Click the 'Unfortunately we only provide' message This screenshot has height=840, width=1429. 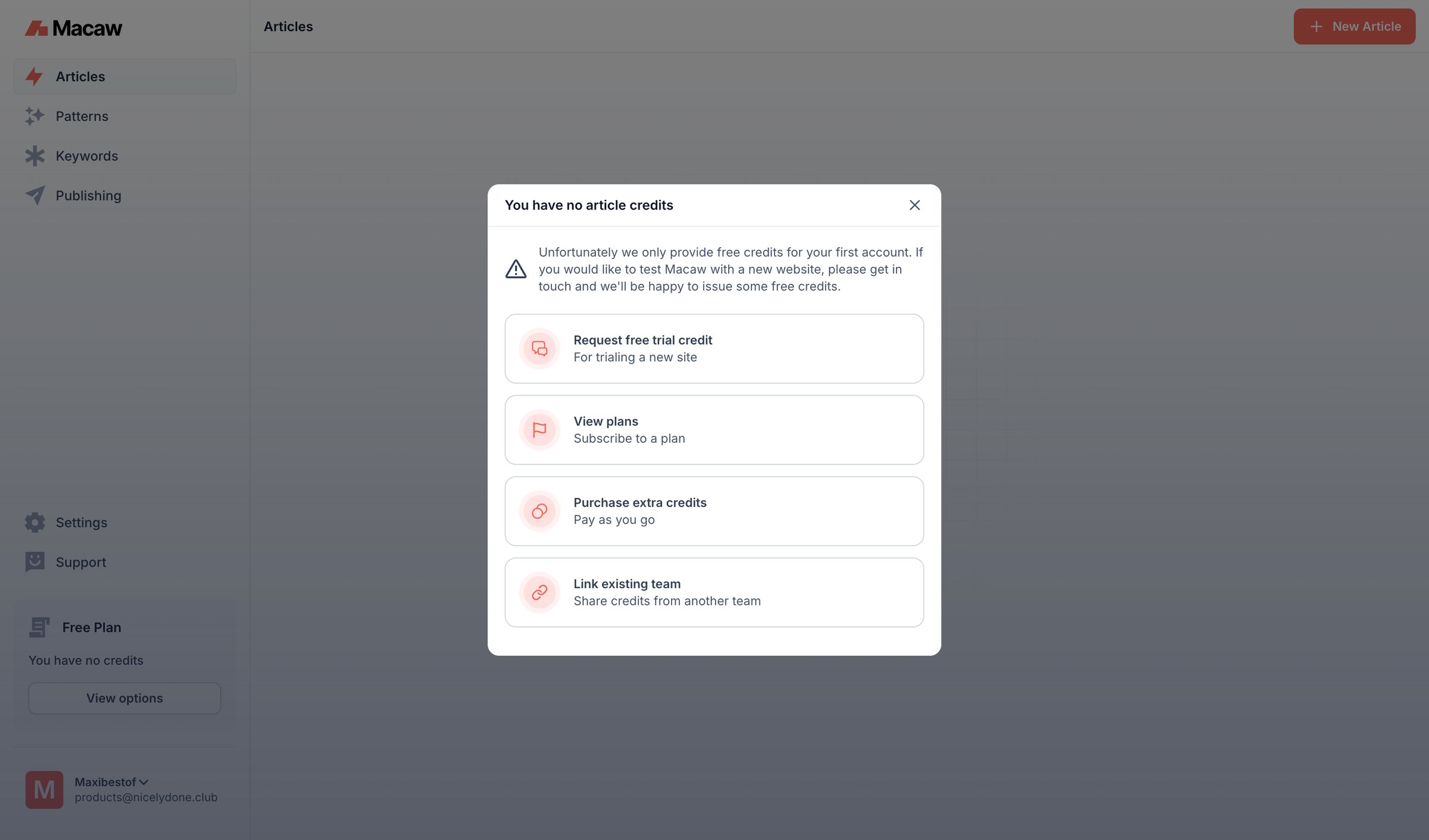731,269
